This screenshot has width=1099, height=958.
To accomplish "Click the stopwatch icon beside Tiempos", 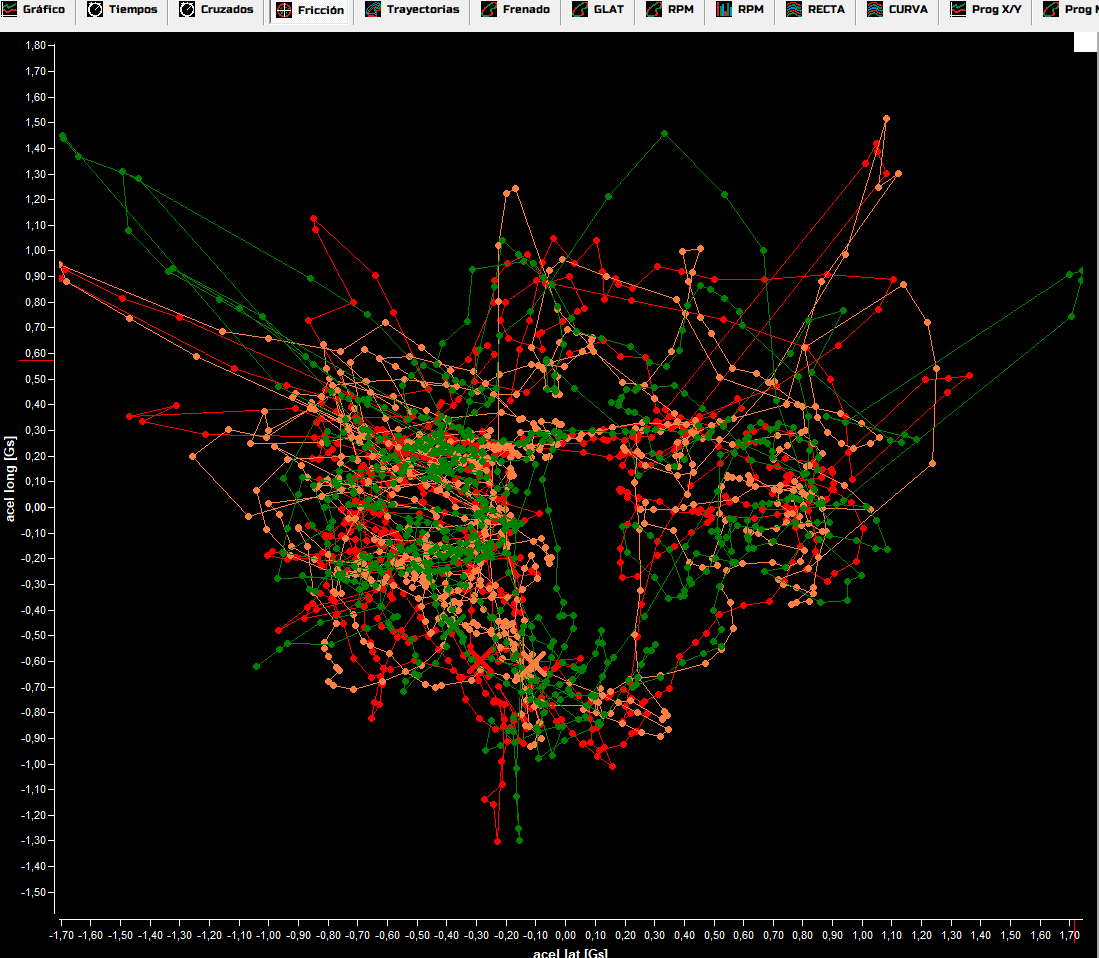I will [95, 9].
